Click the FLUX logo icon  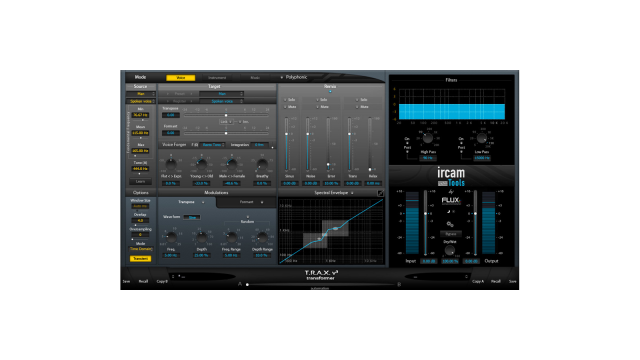pyautogui.click(x=451, y=200)
